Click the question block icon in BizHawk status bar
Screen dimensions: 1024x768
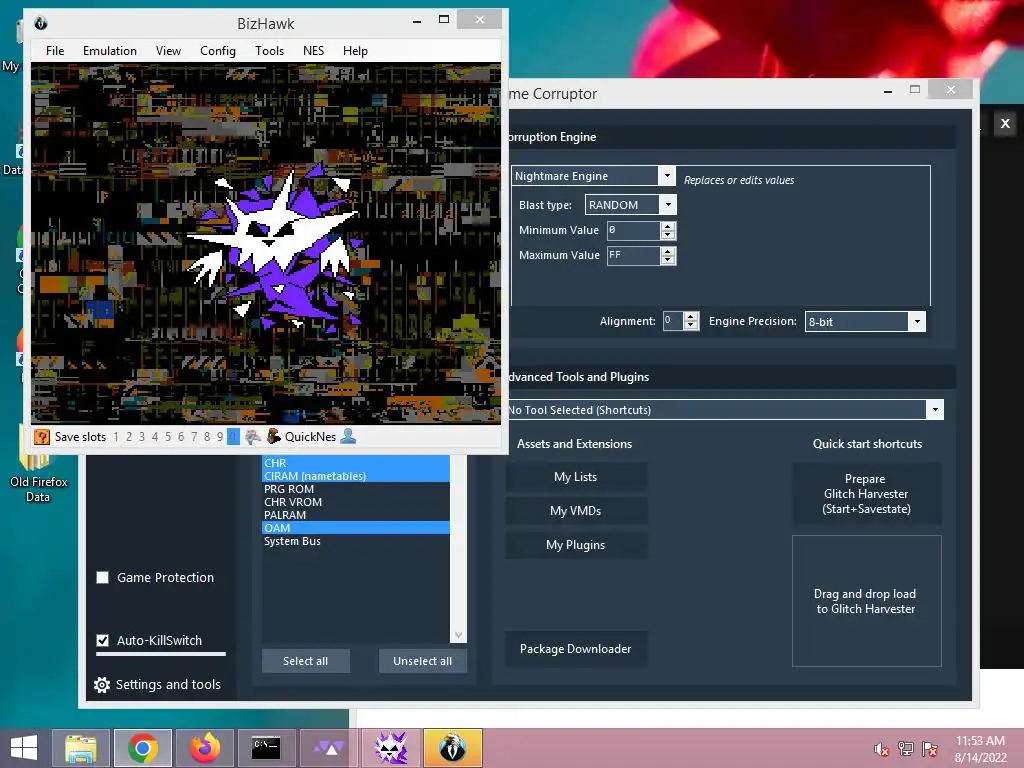[x=41, y=437]
